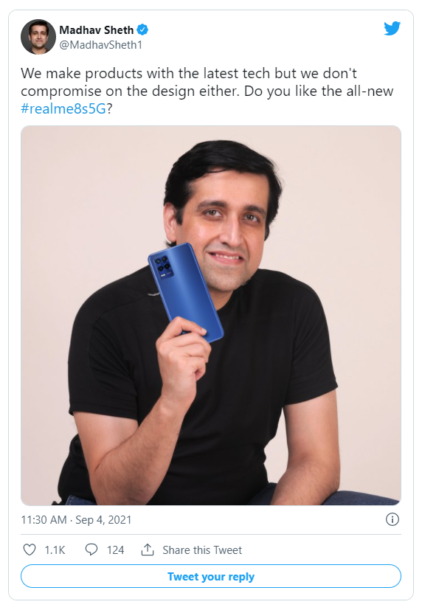This screenshot has width=422, height=610.
Task: Click the tweet text starting We make products
Action: [207, 91]
